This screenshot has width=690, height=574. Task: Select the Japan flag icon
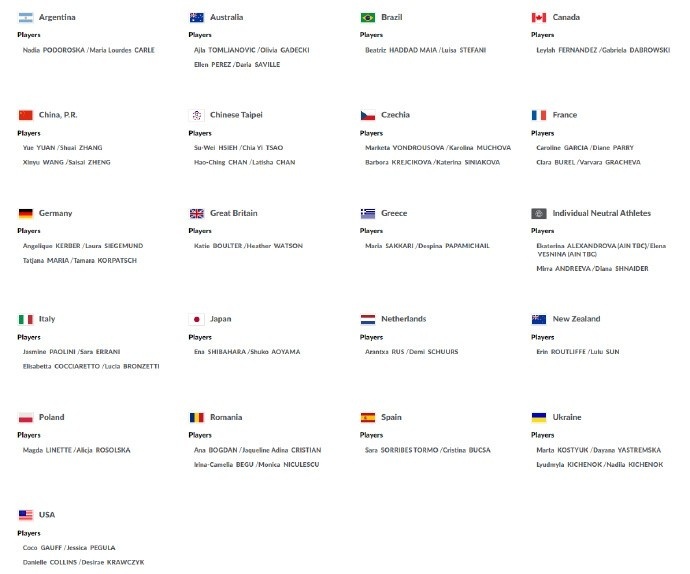point(197,319)
